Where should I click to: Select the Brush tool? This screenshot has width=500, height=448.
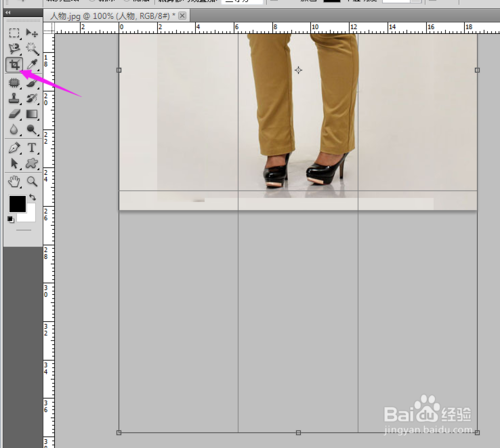pyautogui.click(x=32, y=82)
